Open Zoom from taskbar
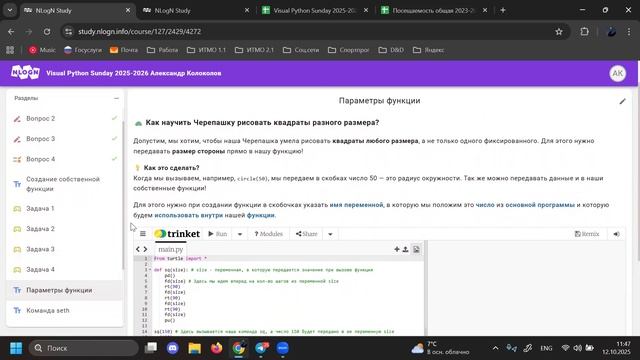Viewport: 640px width, 360px height. tap(283, 348)
